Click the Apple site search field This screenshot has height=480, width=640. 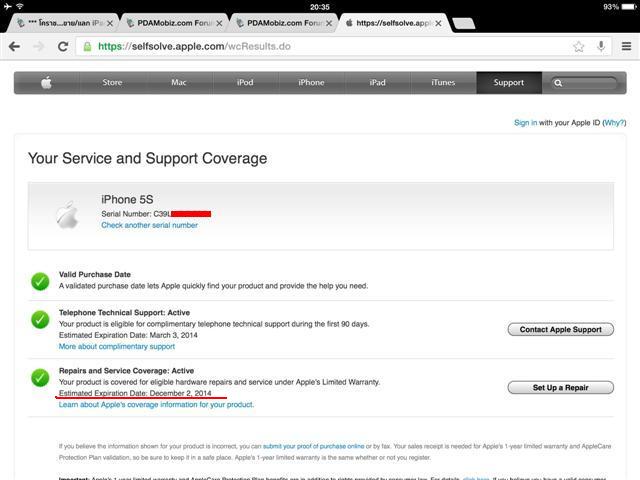tap(584, 83)
